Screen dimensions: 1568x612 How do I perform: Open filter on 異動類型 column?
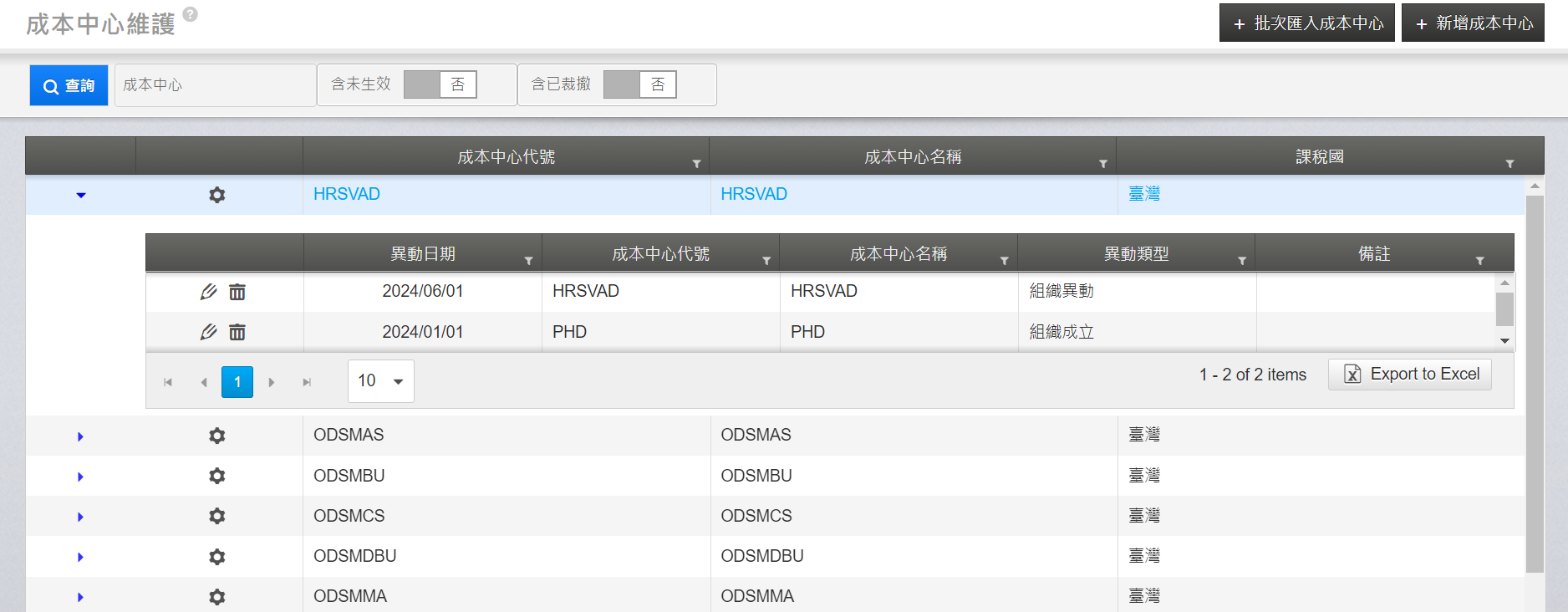[1242, 261]
